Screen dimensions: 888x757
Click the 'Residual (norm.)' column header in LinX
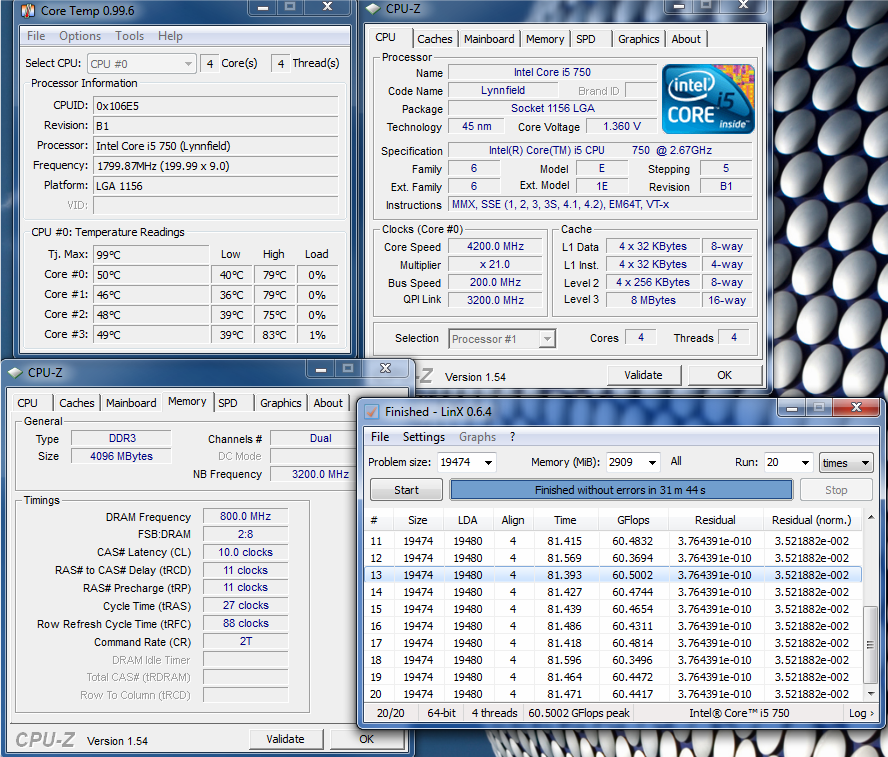tap(812, 520)
